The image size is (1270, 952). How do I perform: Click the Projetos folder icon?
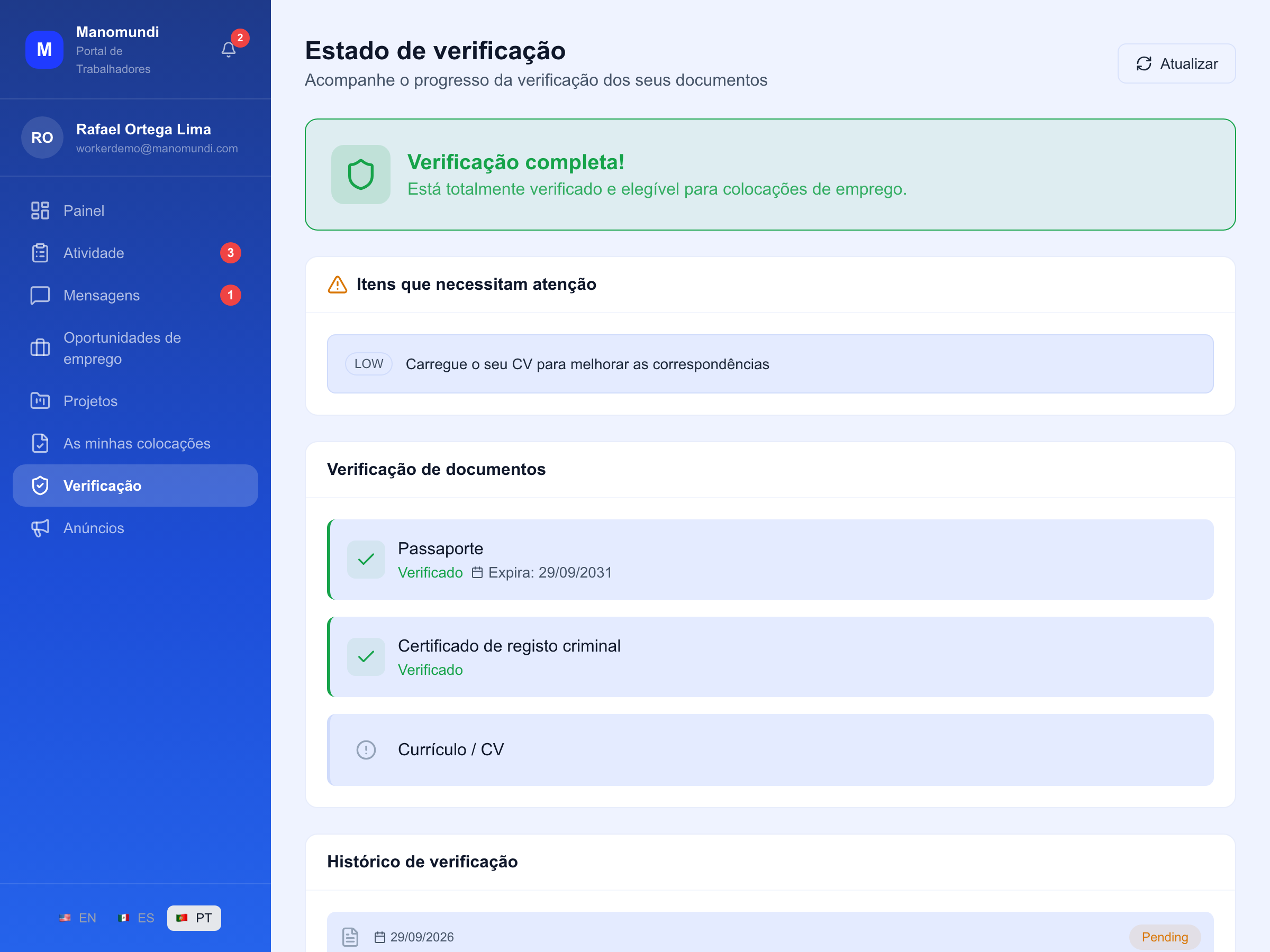click(40, 401)
